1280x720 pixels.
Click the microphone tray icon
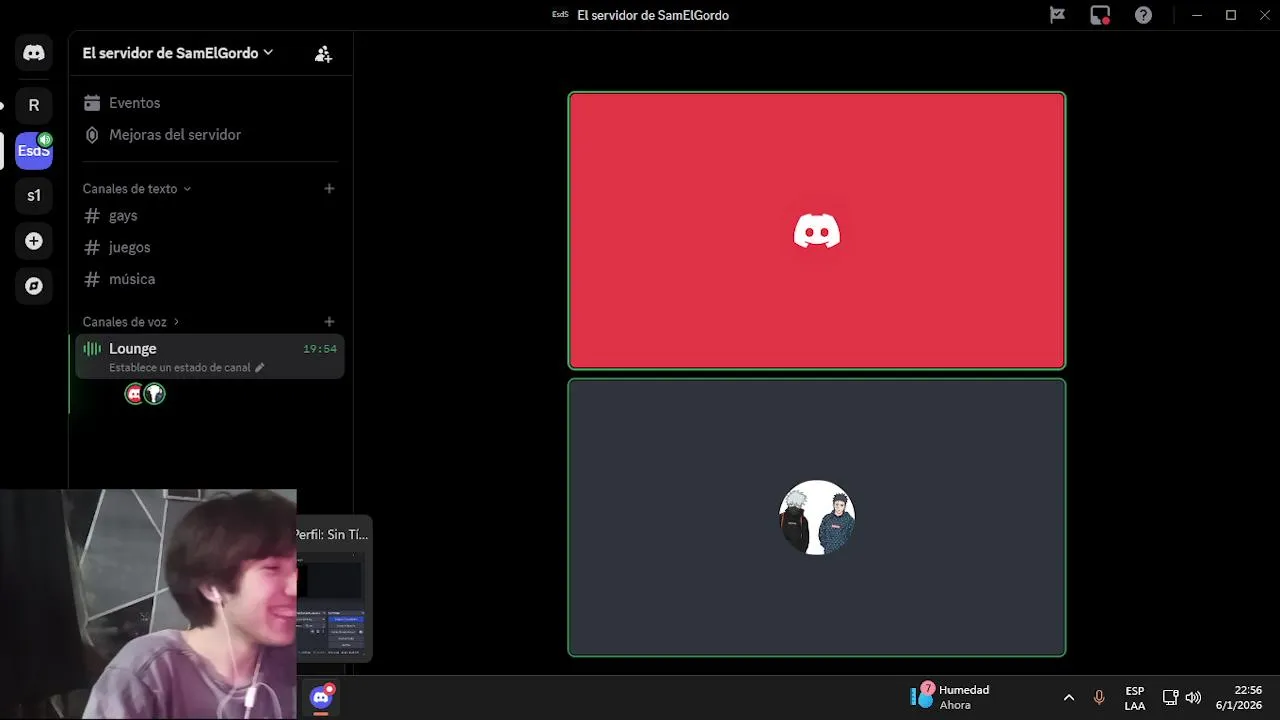[1099, 697]
